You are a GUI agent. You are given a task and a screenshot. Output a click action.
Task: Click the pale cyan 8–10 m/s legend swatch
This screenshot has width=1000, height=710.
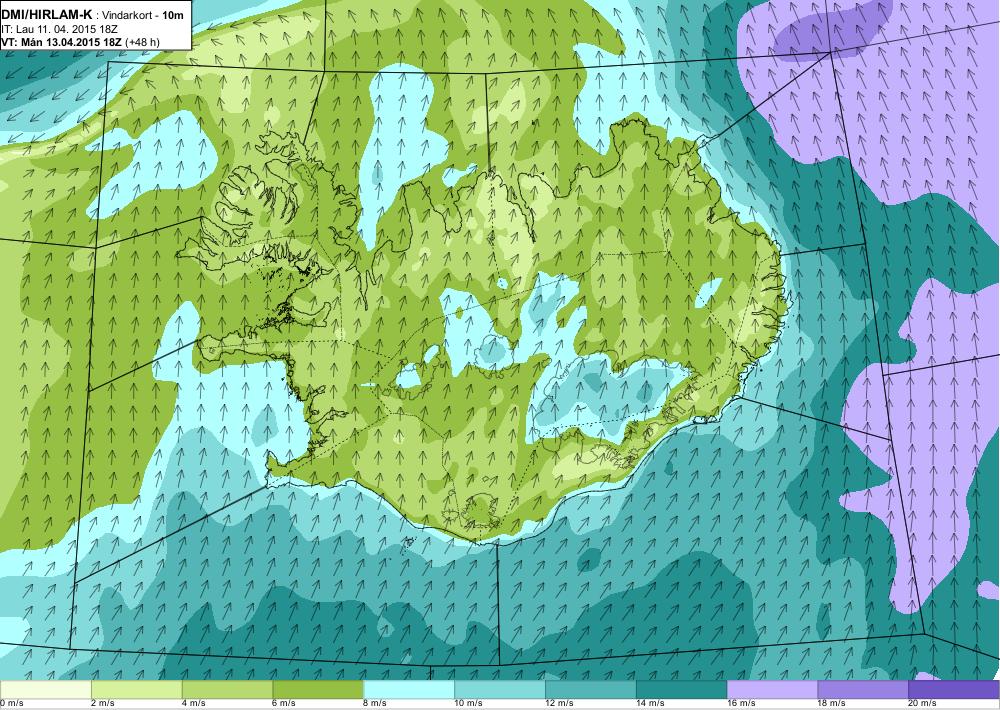point(409,689)
